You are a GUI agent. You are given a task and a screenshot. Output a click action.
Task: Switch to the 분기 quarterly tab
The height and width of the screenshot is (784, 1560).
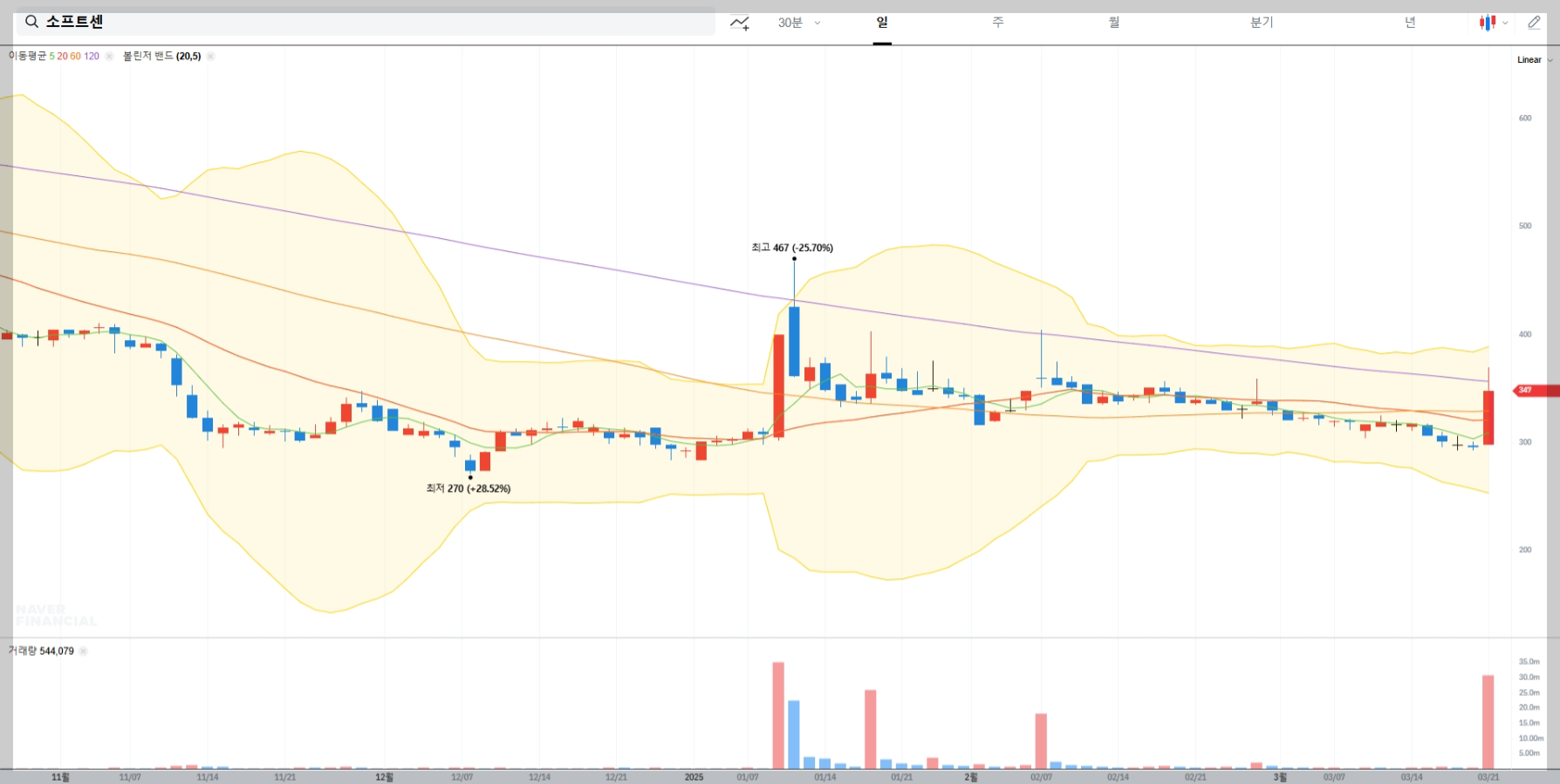pyautogui.click(x=1262, y=23)
